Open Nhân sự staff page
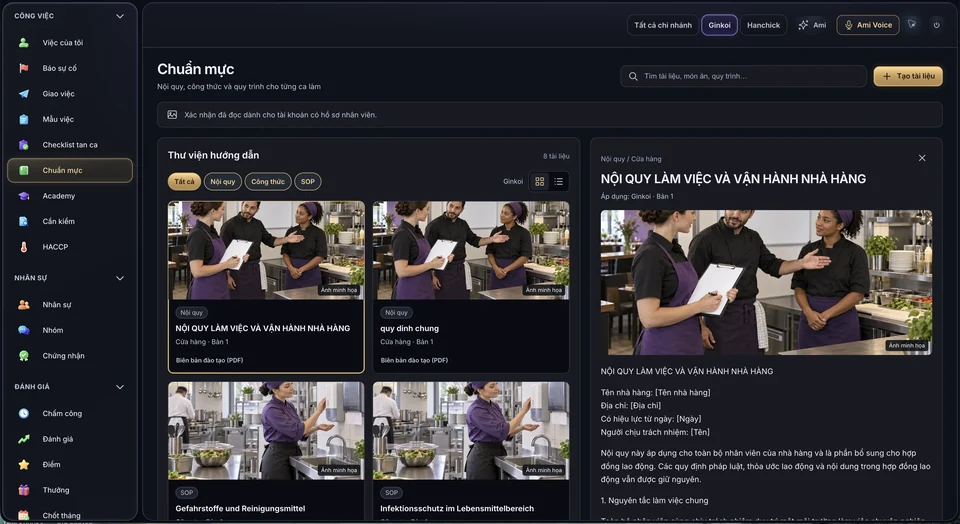 pyautogui.click(x=69, y=305)
